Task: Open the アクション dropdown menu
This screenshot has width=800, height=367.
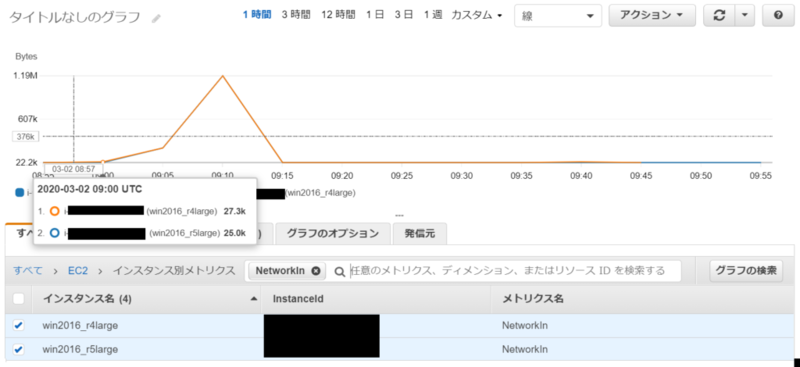Action: tap(652, 15)
